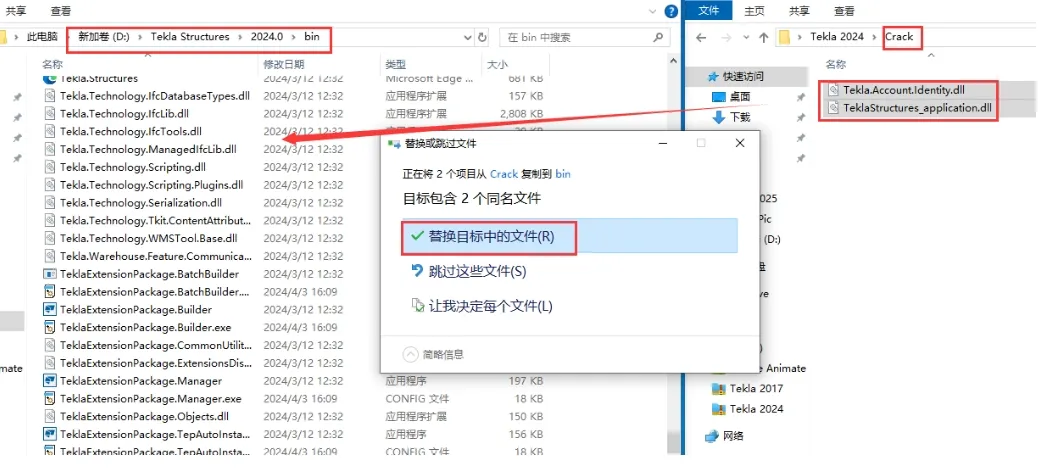1048x471 pixels.
Task: Open 文件 tab in right window
Action: point(708,11)
